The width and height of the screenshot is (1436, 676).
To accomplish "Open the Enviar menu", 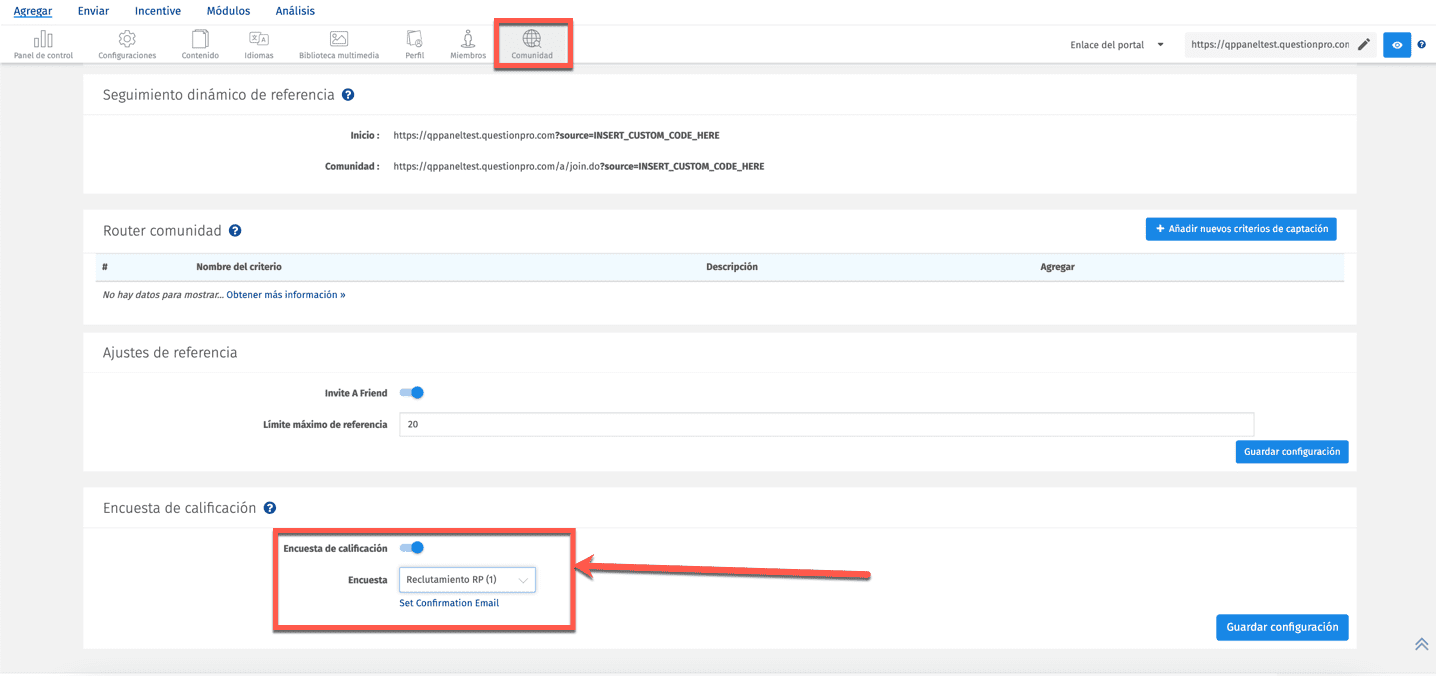I will pos(93,11).
